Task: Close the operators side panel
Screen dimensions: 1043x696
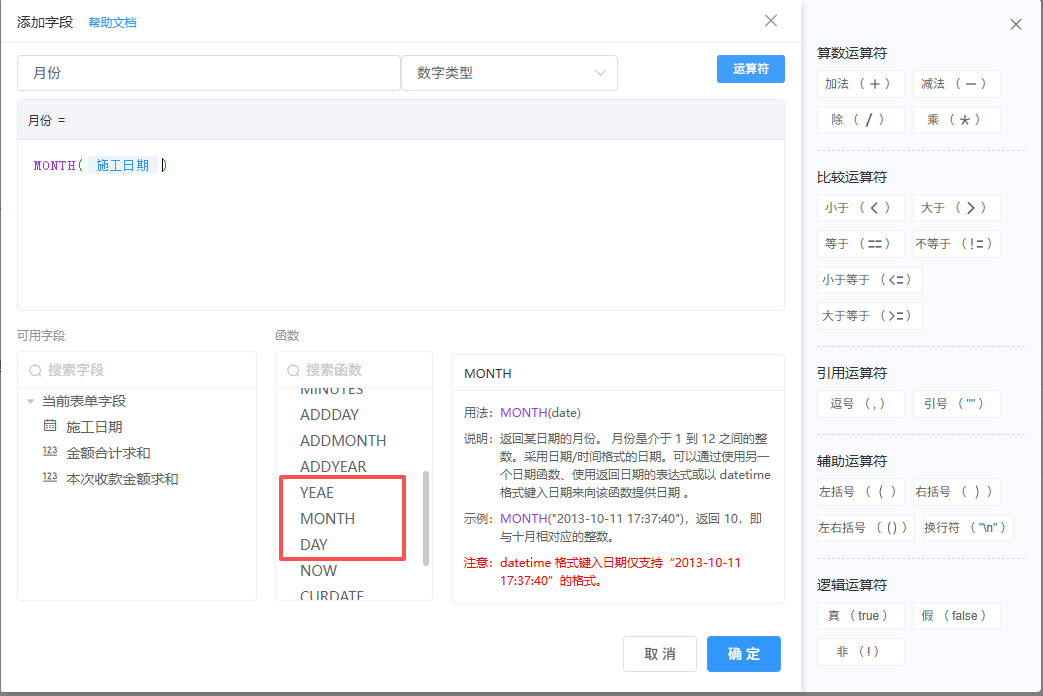Action: click(x=1016, y=25)
